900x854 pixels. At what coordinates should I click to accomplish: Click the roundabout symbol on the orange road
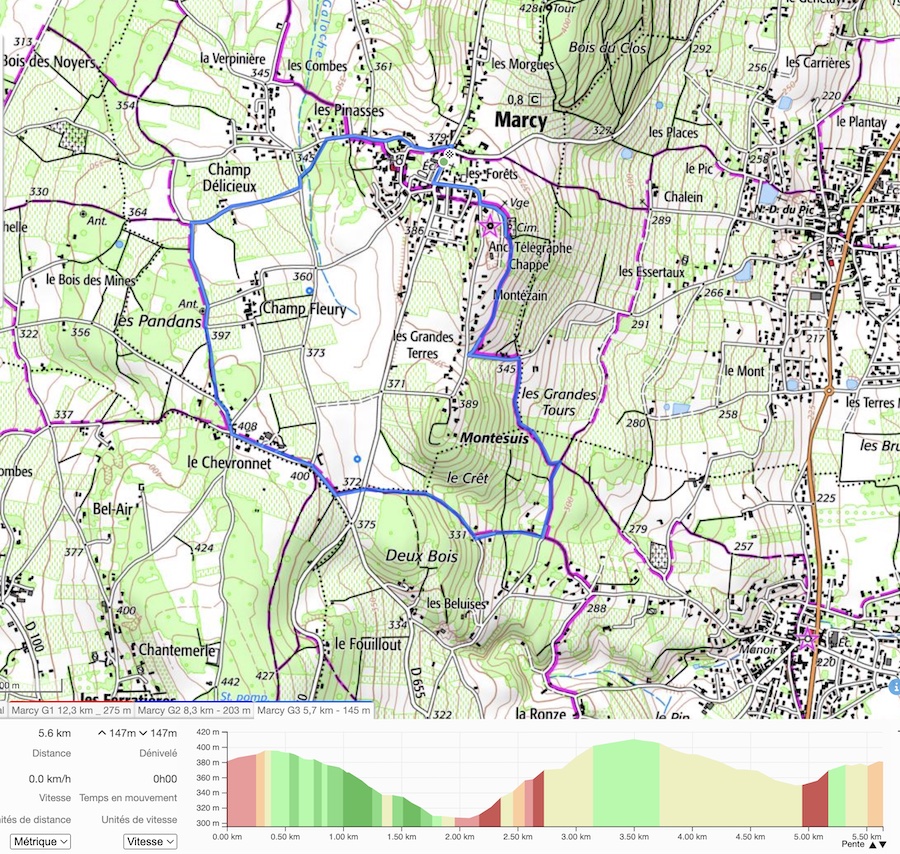pyautogui.click(x=829, y=391)
